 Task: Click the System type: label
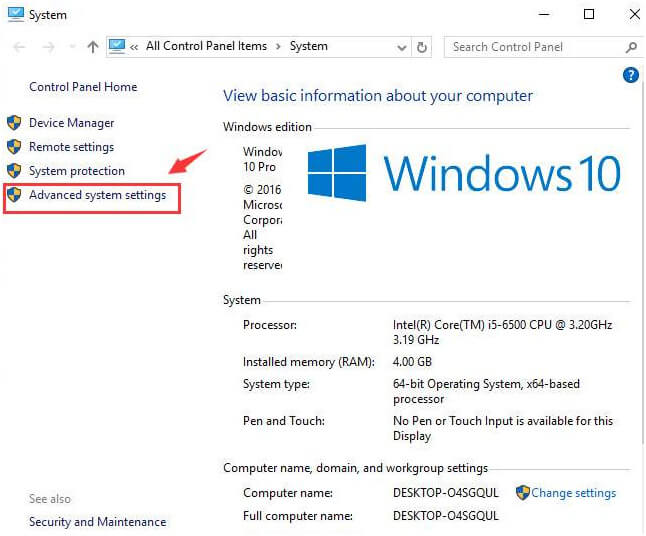tap(276, 384)
